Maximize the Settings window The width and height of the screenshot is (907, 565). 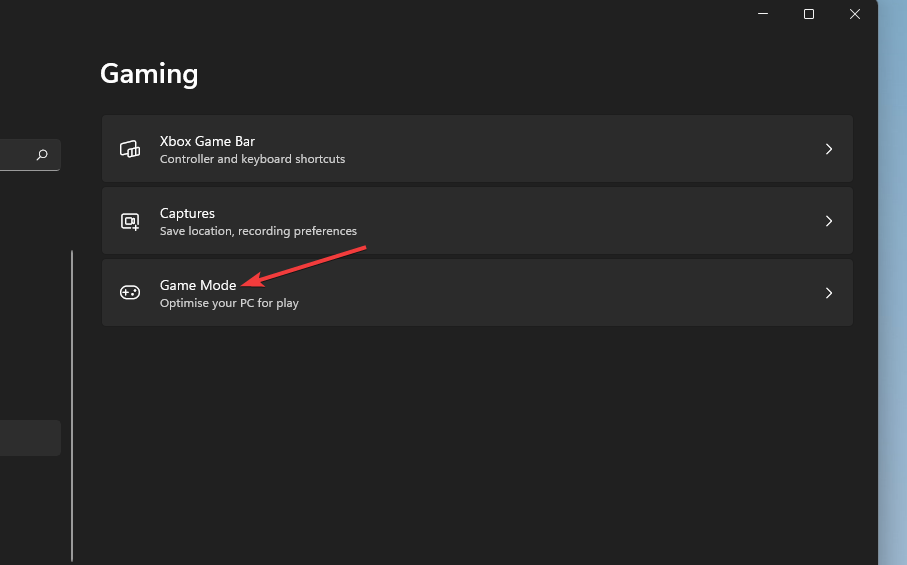pos(809,14)
